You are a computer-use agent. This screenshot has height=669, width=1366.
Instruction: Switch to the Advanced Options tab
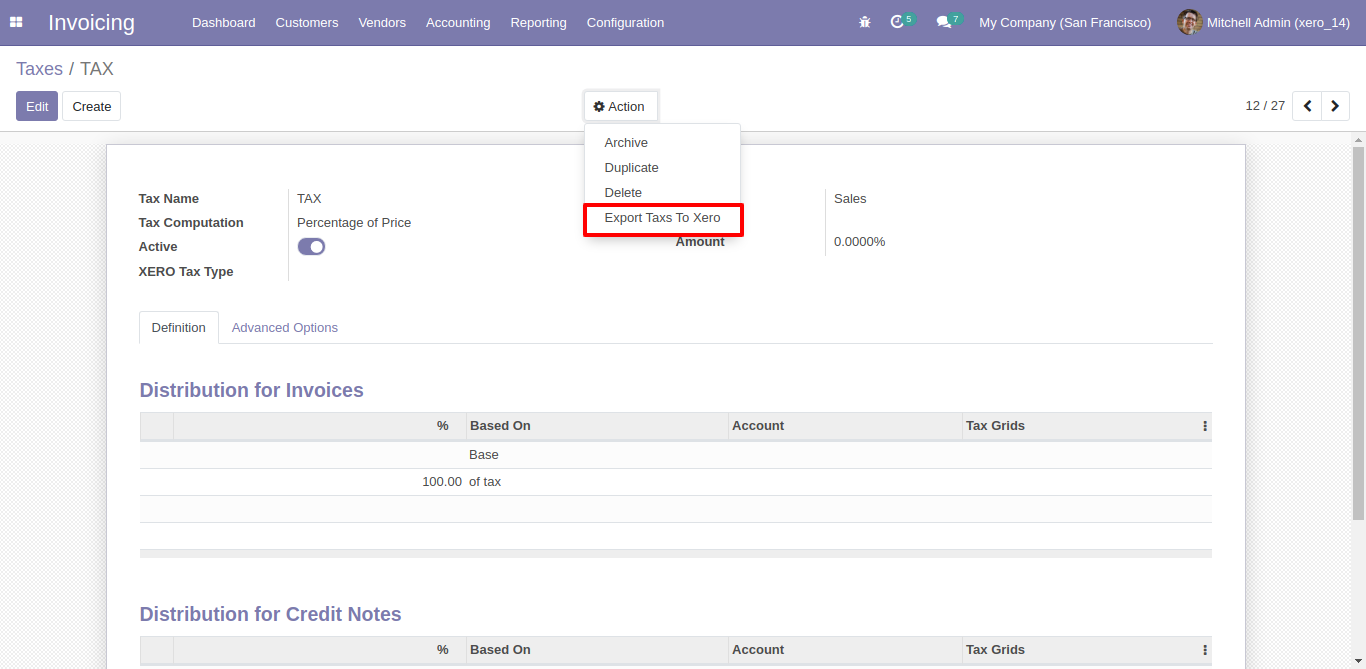pos(285,328)
